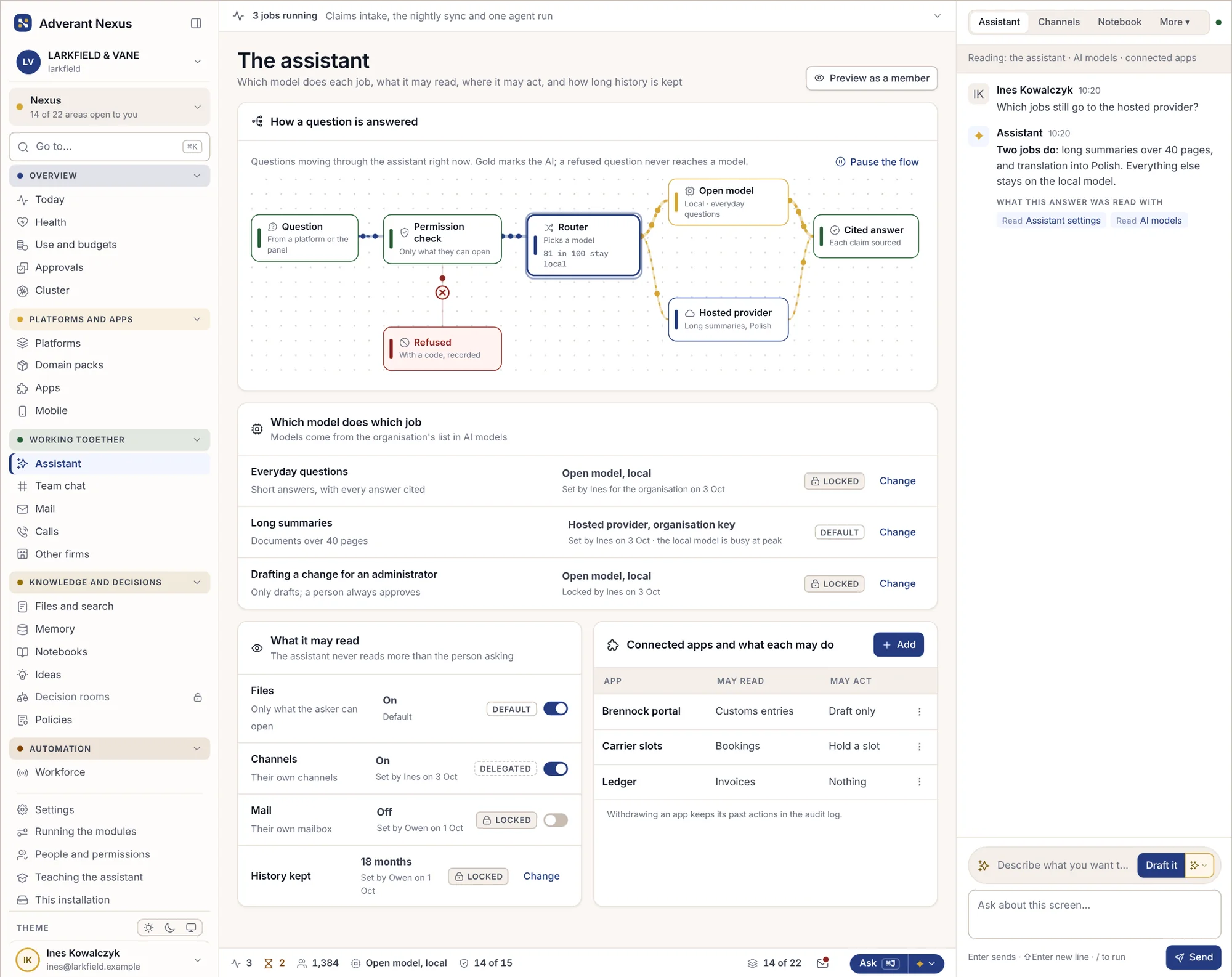Select the dark theme moon icon

pyautogui.click(x=170, y=928)
